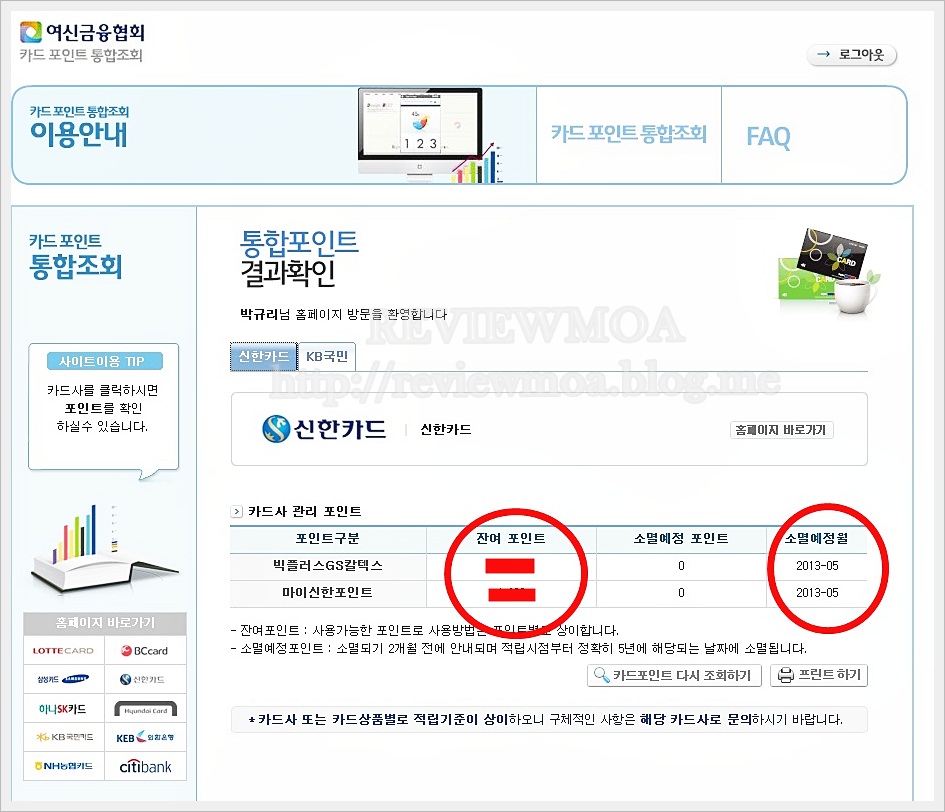Open the BC Card homepage logo
This screenshot has width=945, height=812.
(x=145, y=650)
